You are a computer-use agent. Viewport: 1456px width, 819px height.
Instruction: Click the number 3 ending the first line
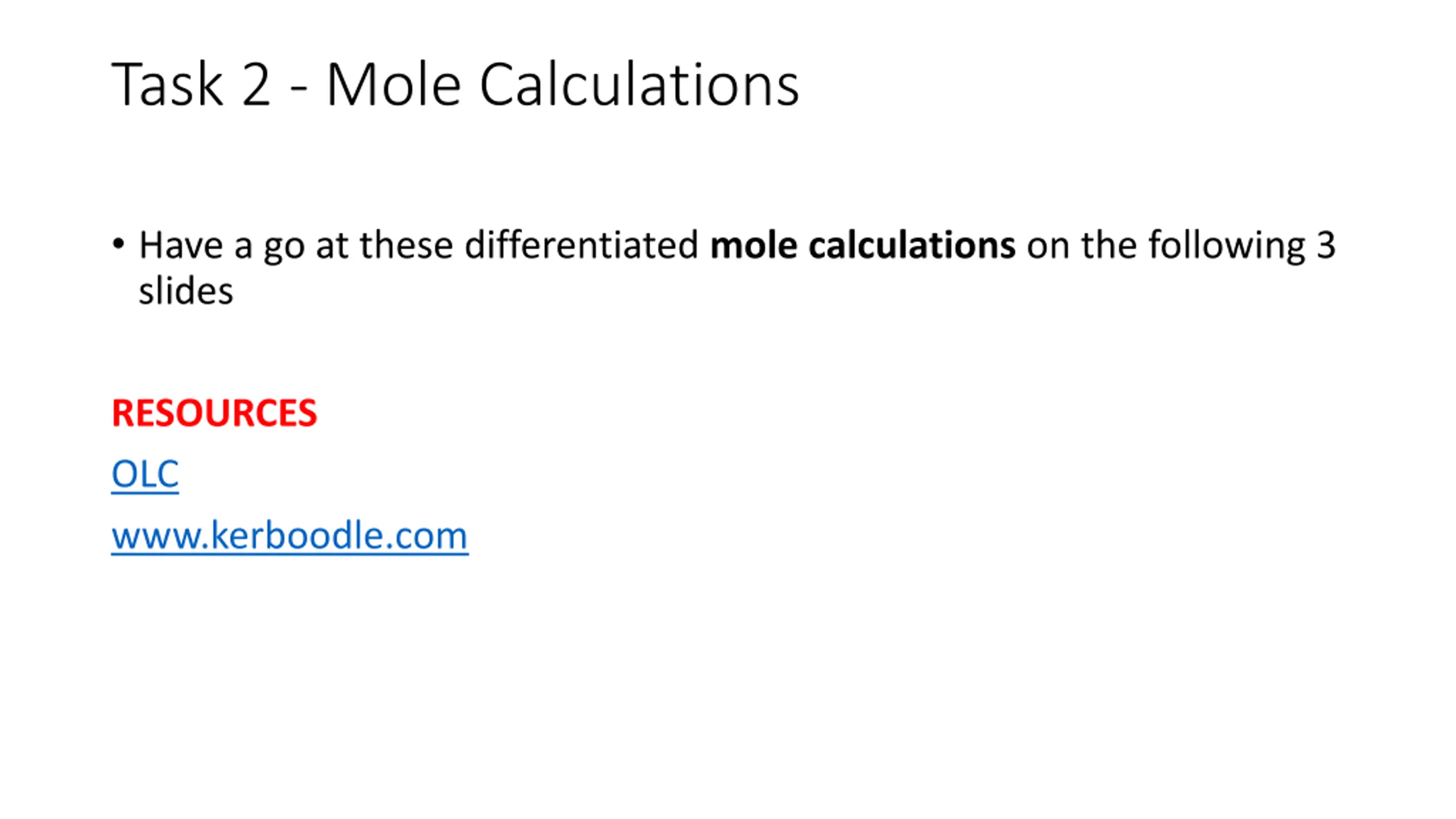[x=1326, y=246]
